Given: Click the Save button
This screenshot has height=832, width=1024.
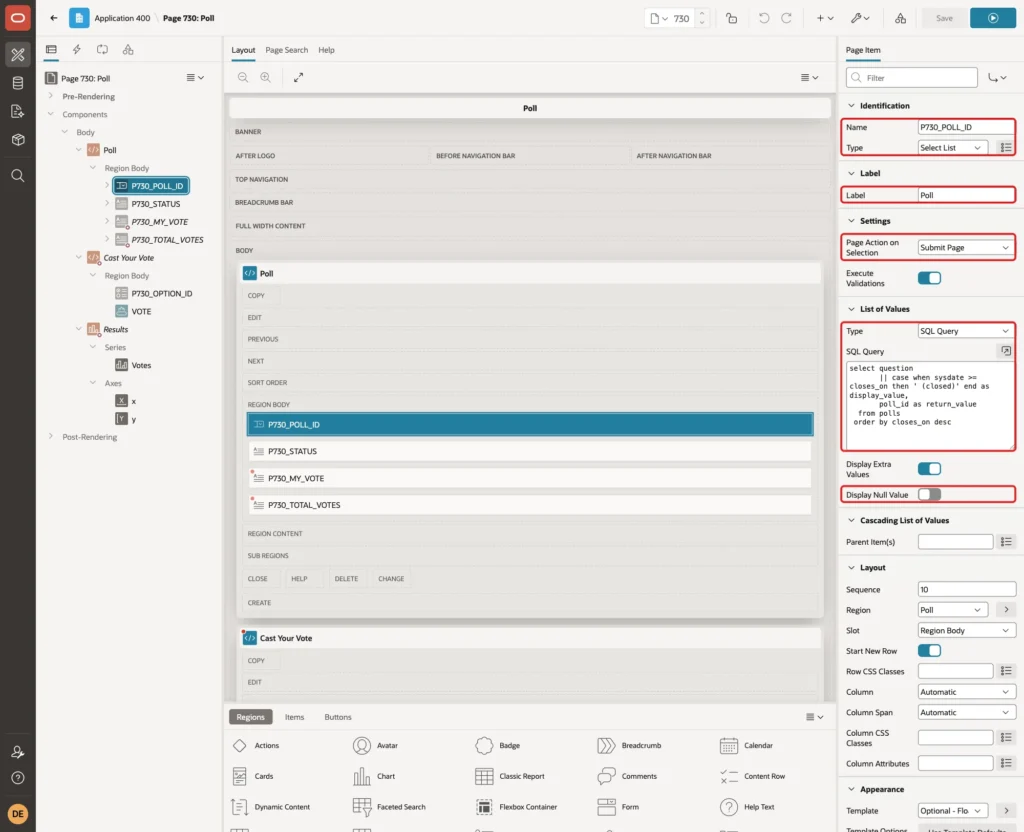Looking at the screenshot, I should [x=944, y=18].
